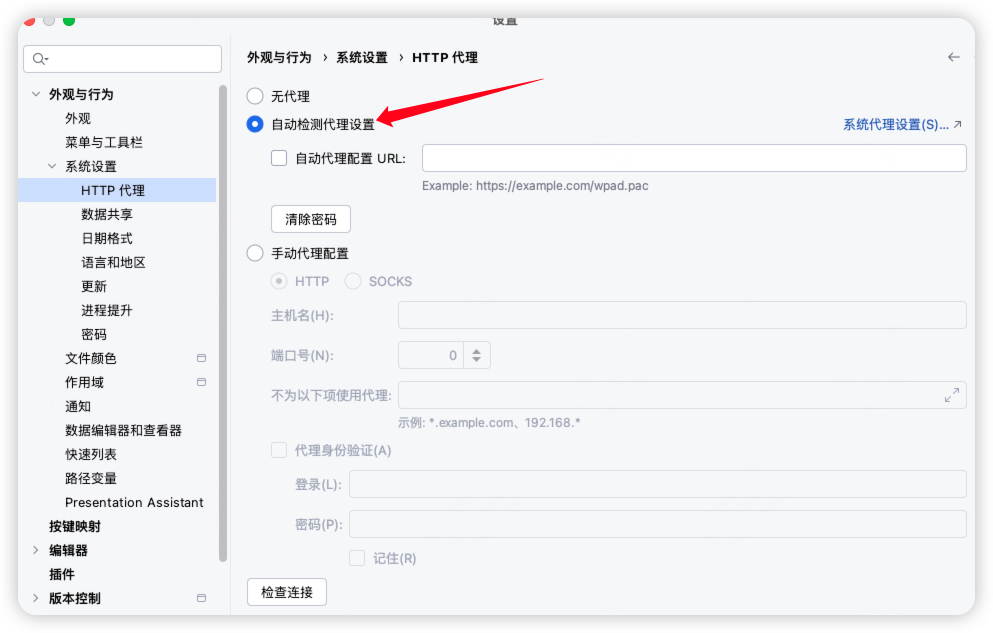Click the external link arrow beside 系统代理设置
Screen dimensions: 993x633
(958, 125)
